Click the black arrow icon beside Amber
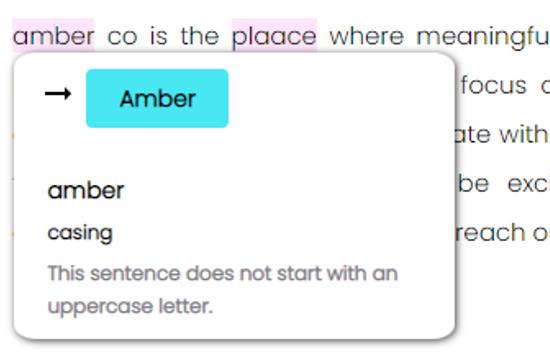 pyautogui.click(x=58, y=94)
